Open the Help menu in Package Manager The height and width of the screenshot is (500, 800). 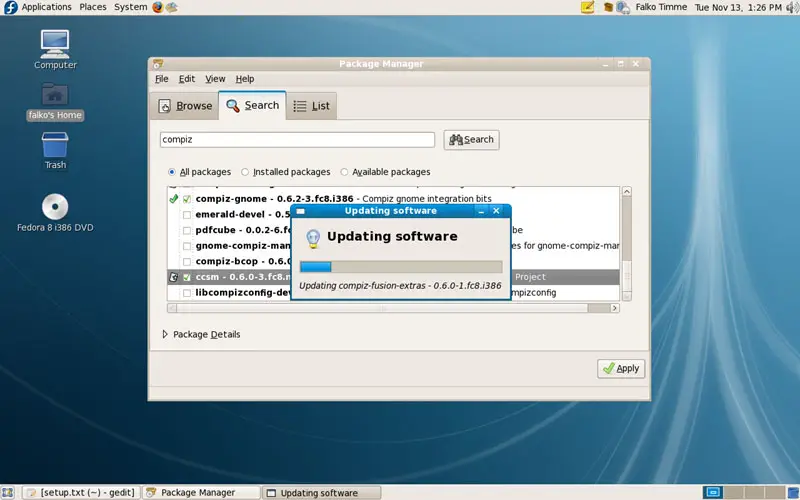(x=245, y=79)
